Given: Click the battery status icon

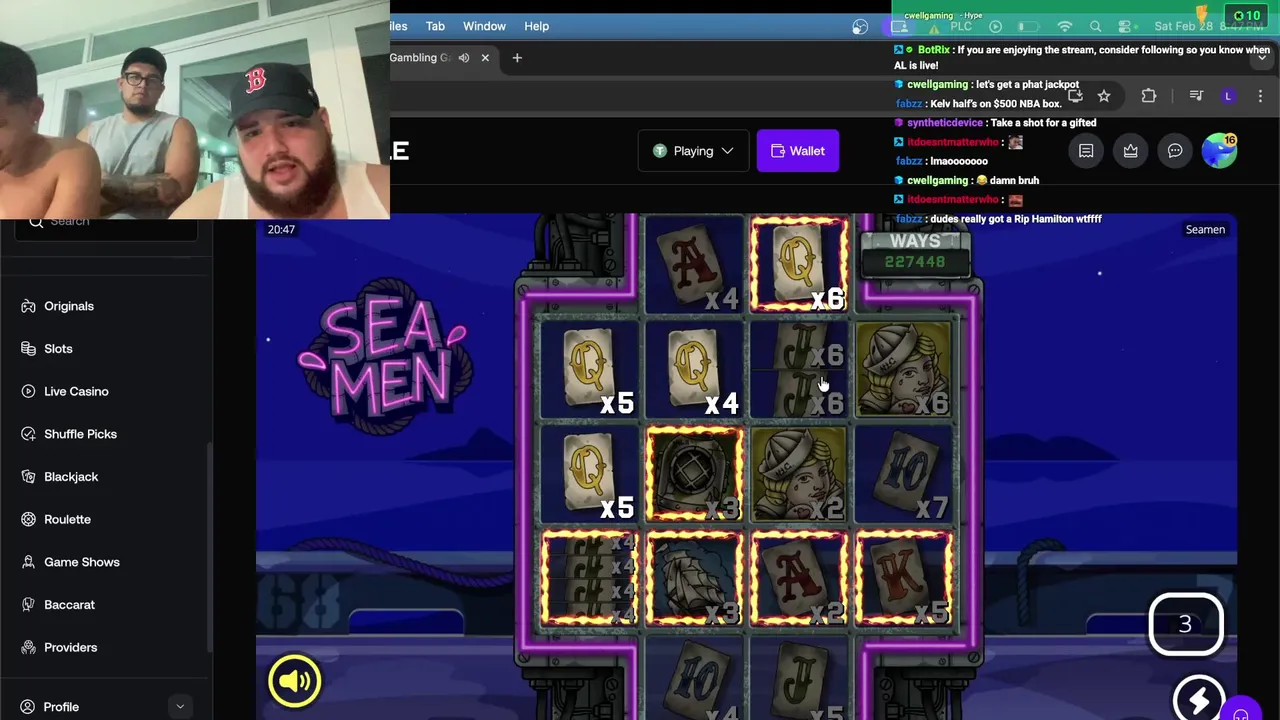Looking at the screenshot, I should 1029,27.
